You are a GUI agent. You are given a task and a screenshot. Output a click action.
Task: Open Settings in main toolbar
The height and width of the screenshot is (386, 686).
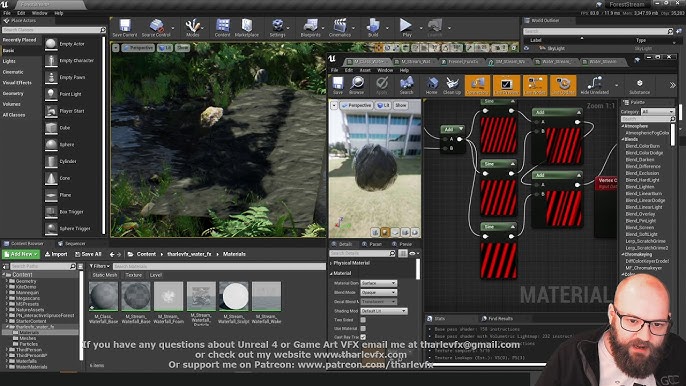[277, 28]
